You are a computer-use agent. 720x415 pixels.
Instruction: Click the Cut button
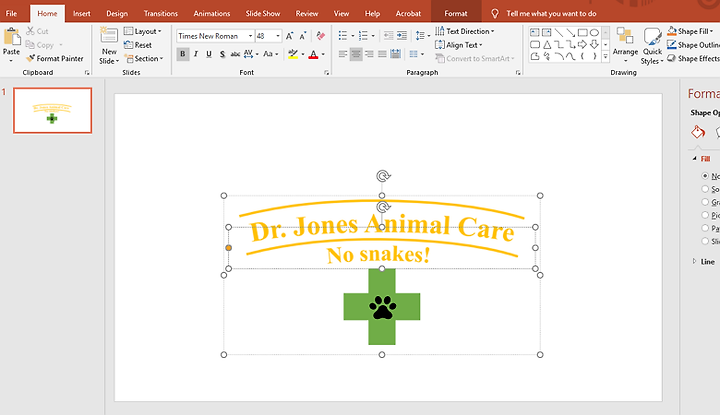tap(37, 31)
